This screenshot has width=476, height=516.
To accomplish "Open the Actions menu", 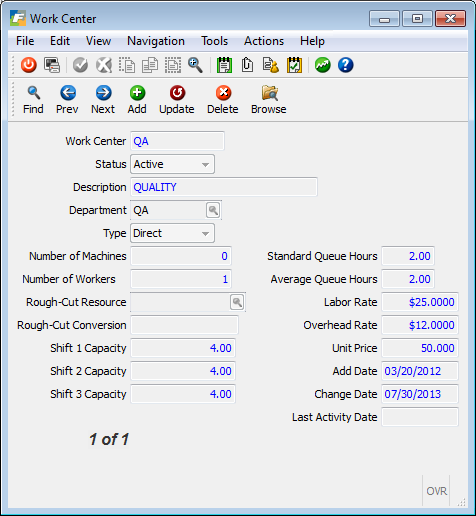I will tap(264, 41).
